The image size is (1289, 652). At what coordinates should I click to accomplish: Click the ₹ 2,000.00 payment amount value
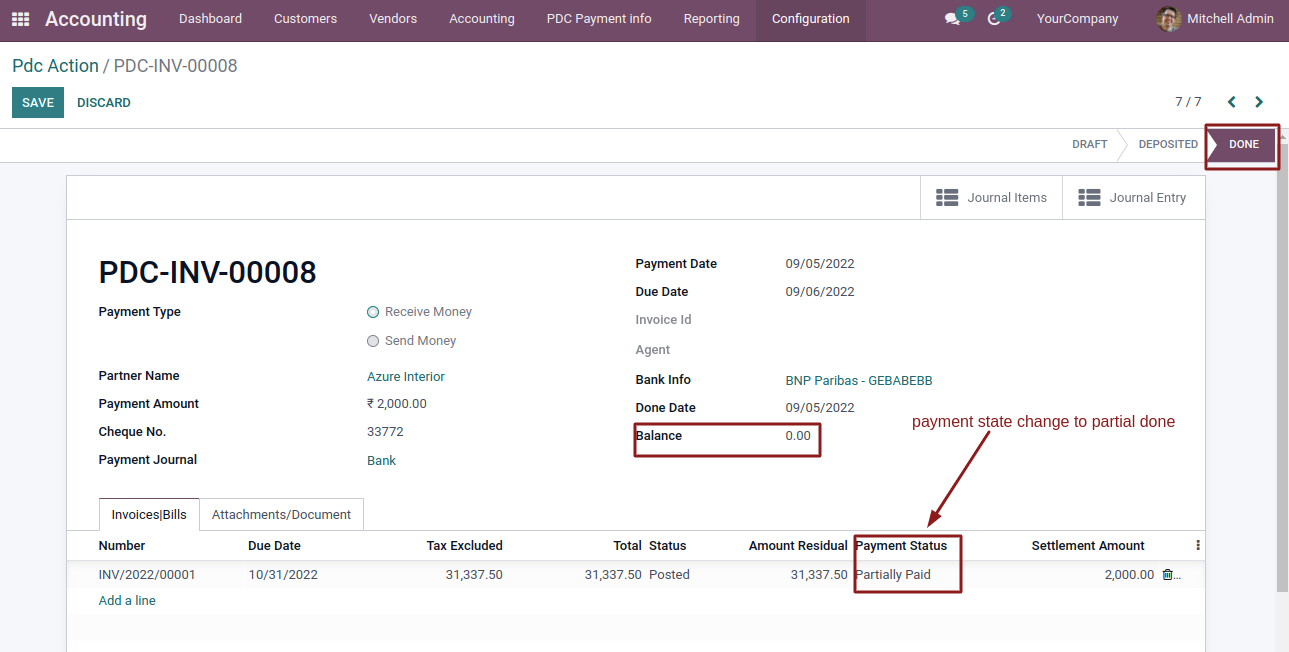pyautogui.click(x=397, y=404)
